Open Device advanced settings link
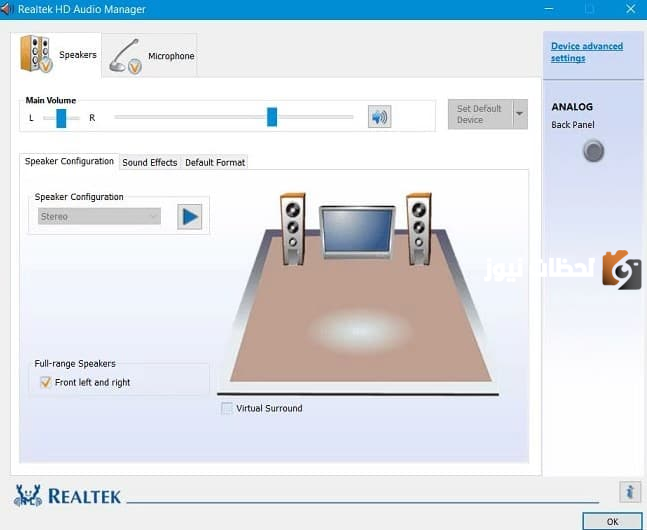This screenshot has width=647, height=530. 587,52
